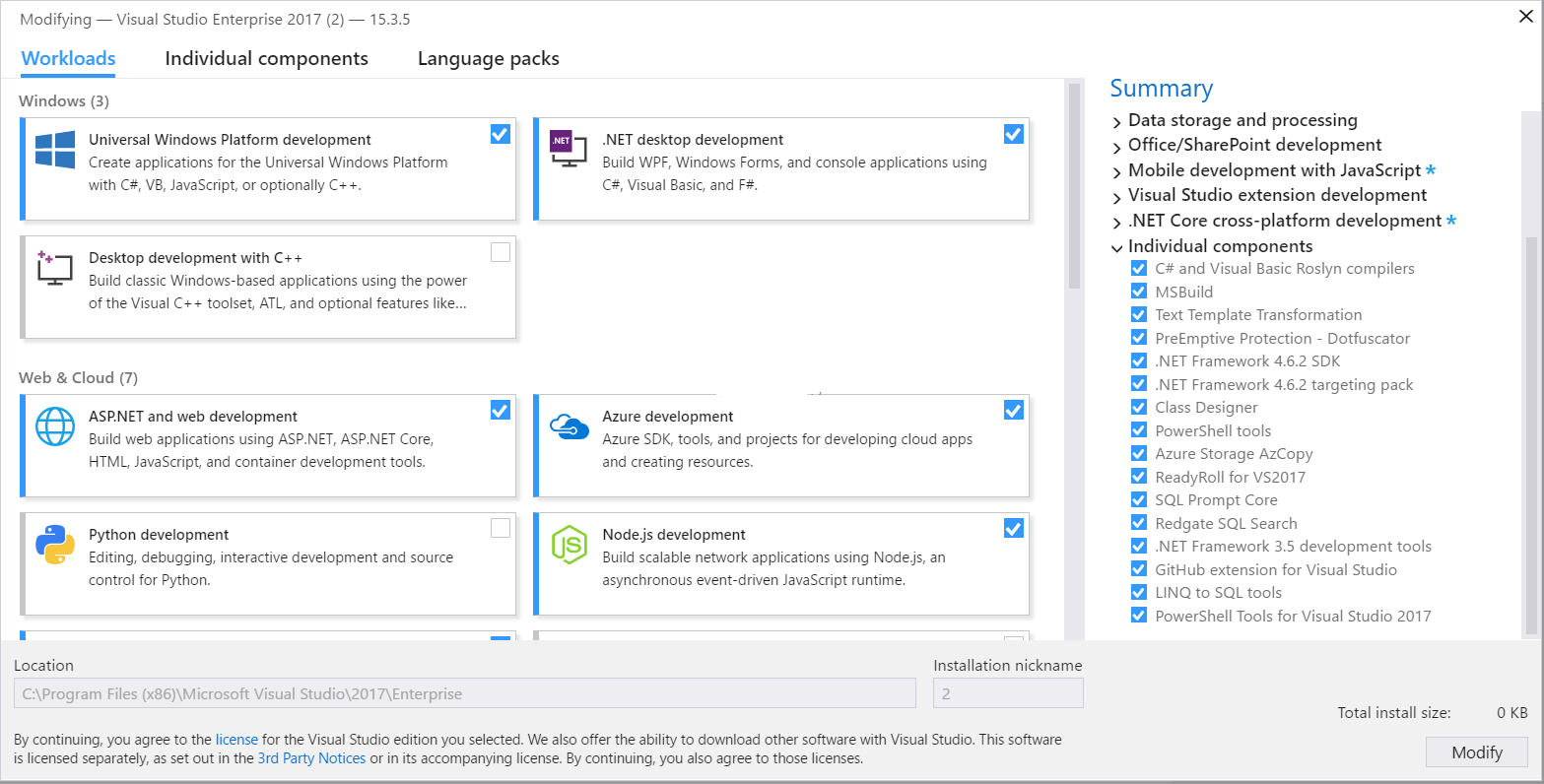Image resolution: width=1544 pixels, height=784 pixels.
Task: Expand Visual Studio extension development summary
Action: click(x=1116, y=197)
